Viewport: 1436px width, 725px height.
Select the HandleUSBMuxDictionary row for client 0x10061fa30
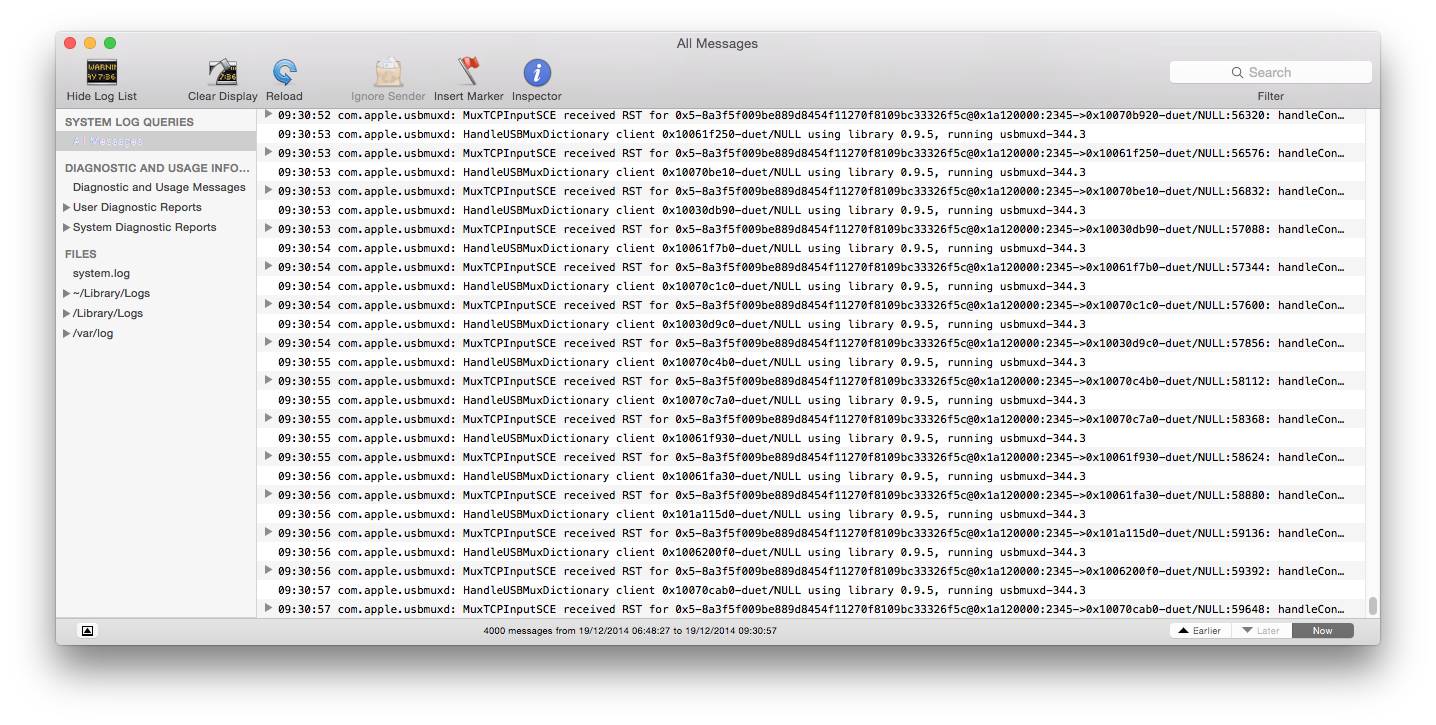(x=811, y=476)
